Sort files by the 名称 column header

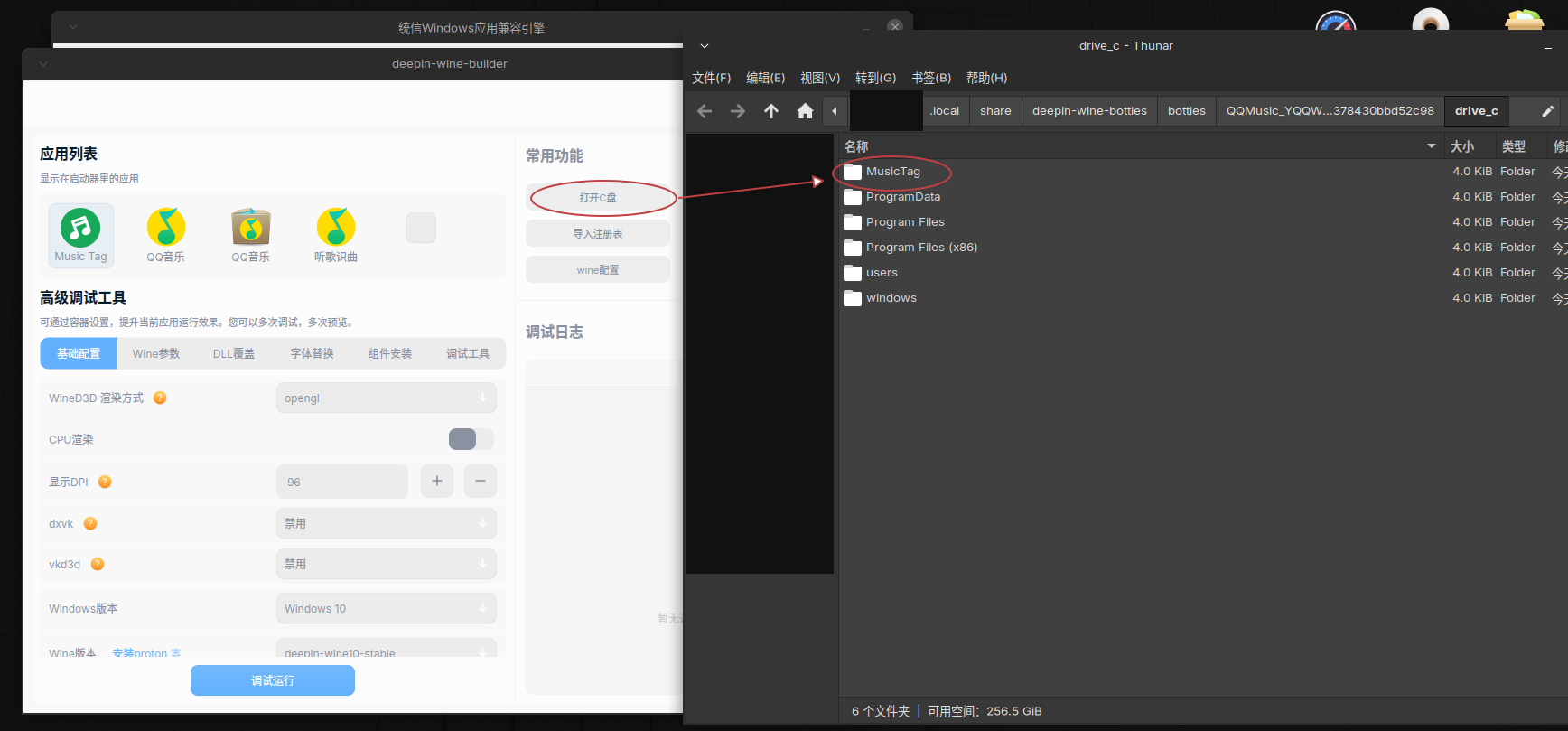point(1140,146)
